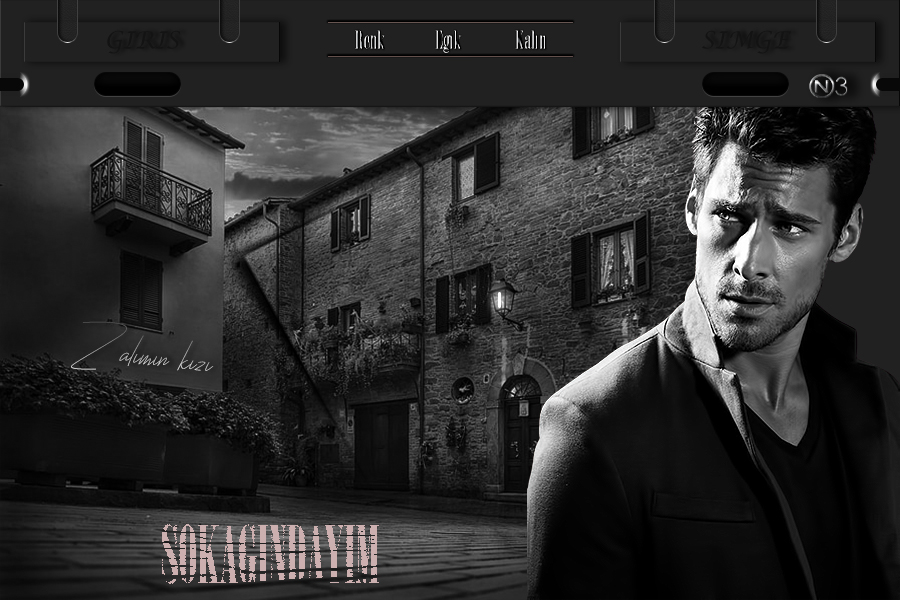Click the black pill field below SIMGE

click(x=745, y=84)
